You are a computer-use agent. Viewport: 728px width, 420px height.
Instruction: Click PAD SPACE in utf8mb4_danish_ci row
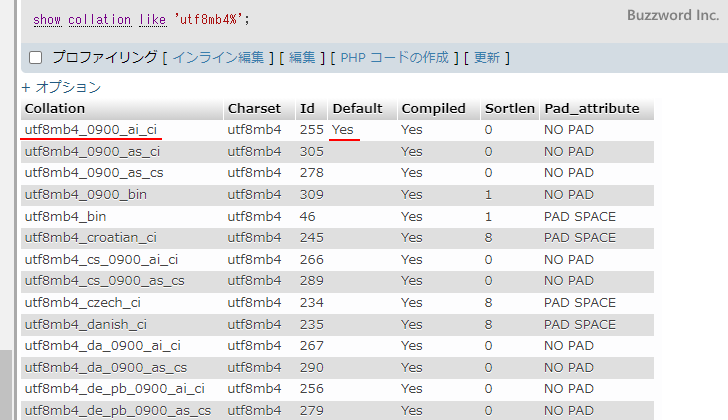coord(580,324)
